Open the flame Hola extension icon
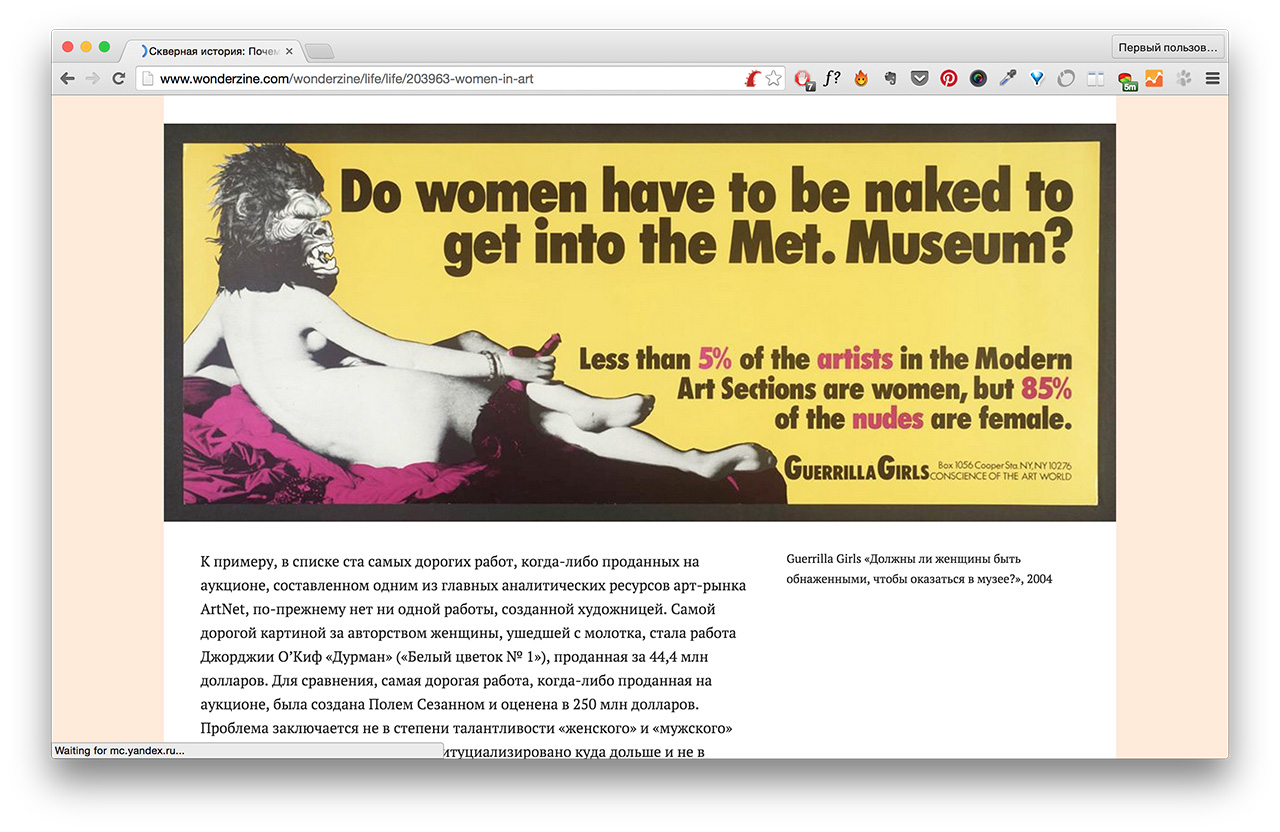 tap(861, 79)
